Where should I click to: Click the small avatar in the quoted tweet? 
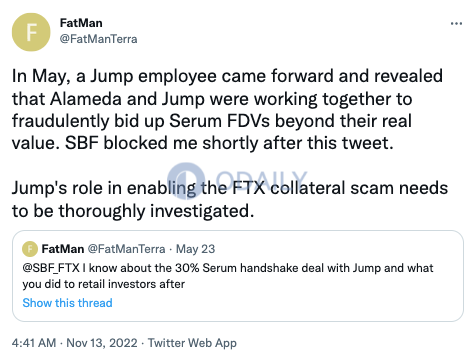tap(30, 249)
